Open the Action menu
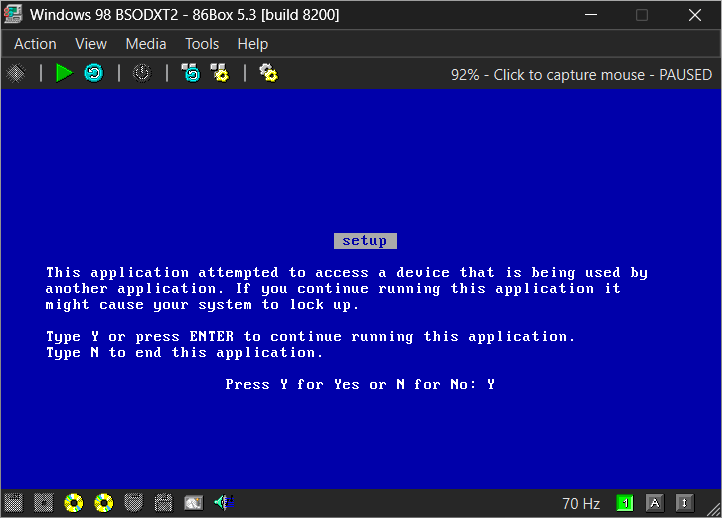 [x=35, y=44]
